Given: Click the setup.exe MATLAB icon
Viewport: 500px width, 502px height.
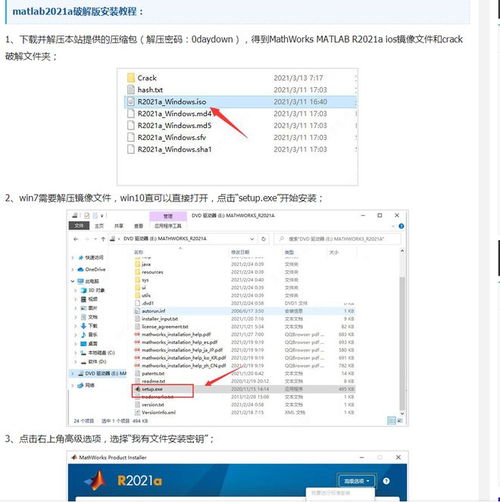Looking at the screenshot, I should click(x=137, y=389).
